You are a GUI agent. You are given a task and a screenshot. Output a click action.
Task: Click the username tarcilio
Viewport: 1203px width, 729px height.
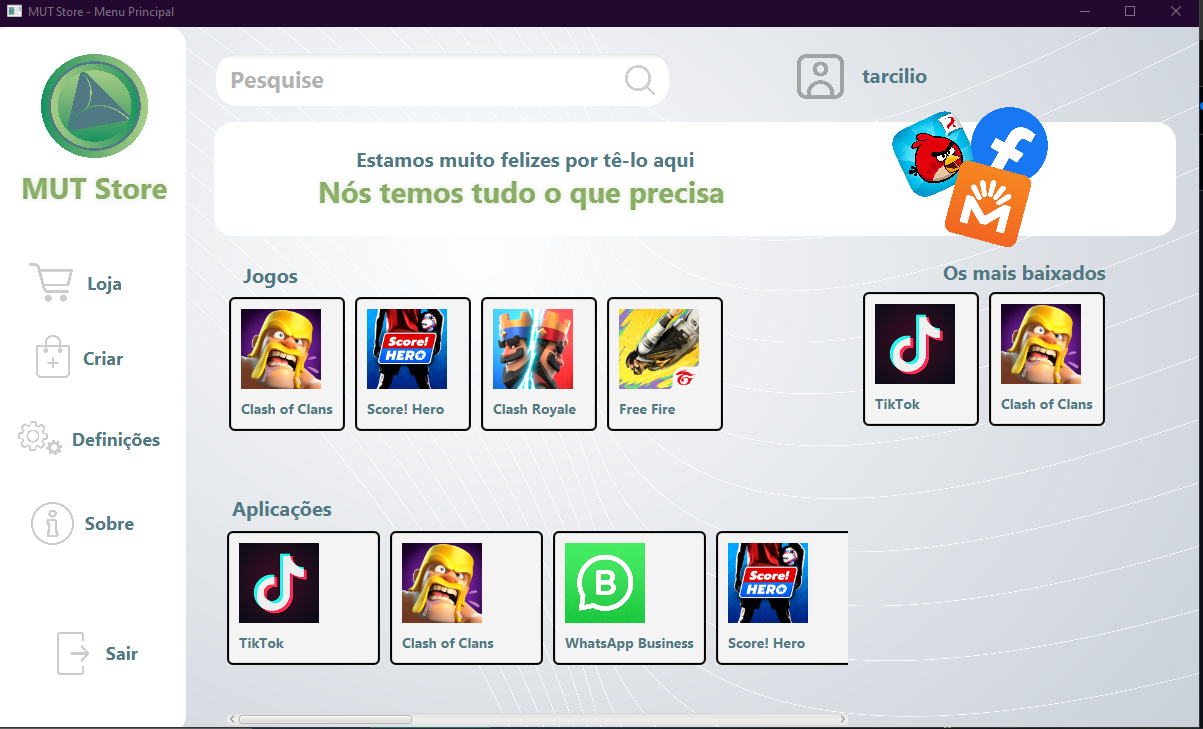pos(894,76)
